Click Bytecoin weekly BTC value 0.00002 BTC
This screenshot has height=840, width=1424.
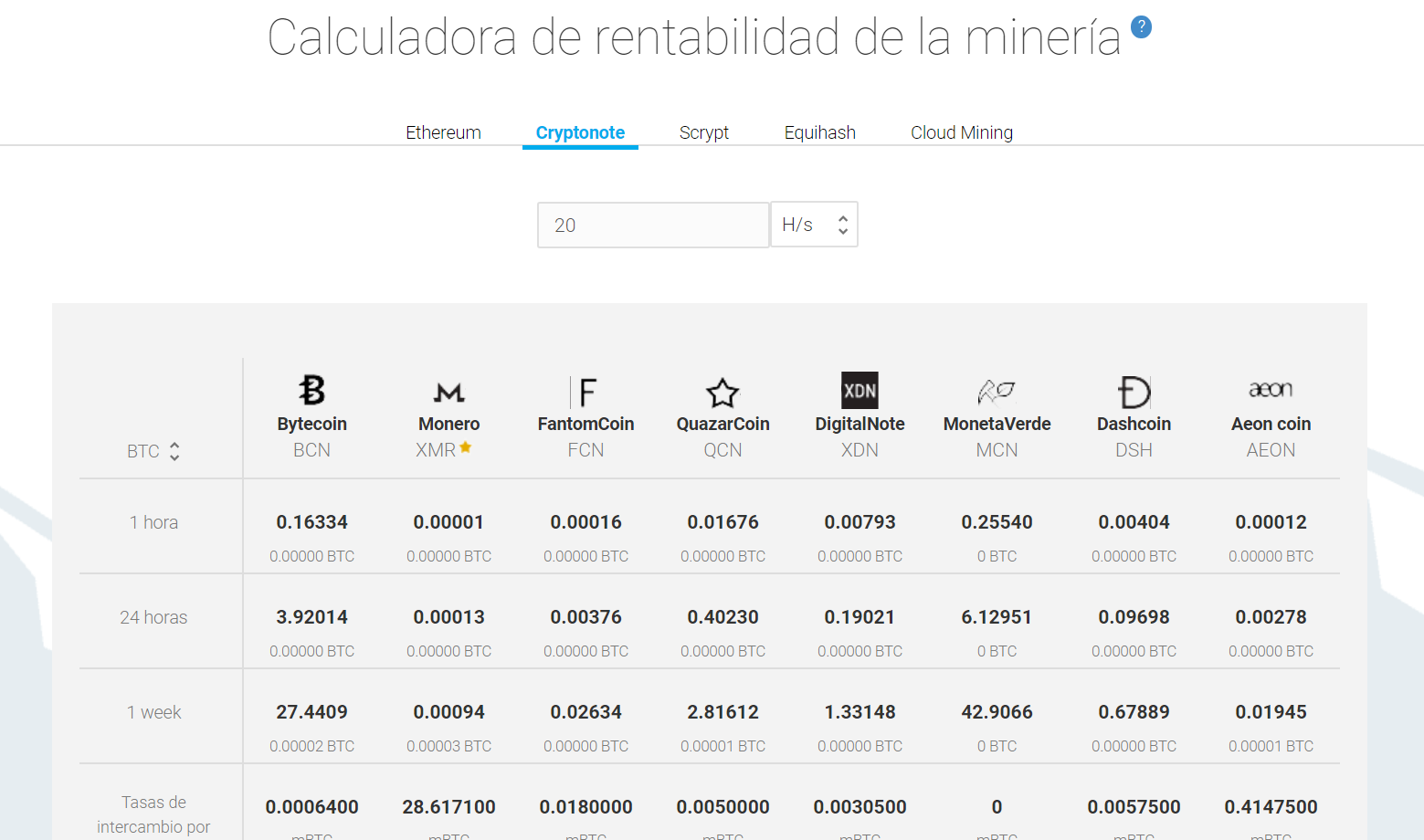click(312, 746)
